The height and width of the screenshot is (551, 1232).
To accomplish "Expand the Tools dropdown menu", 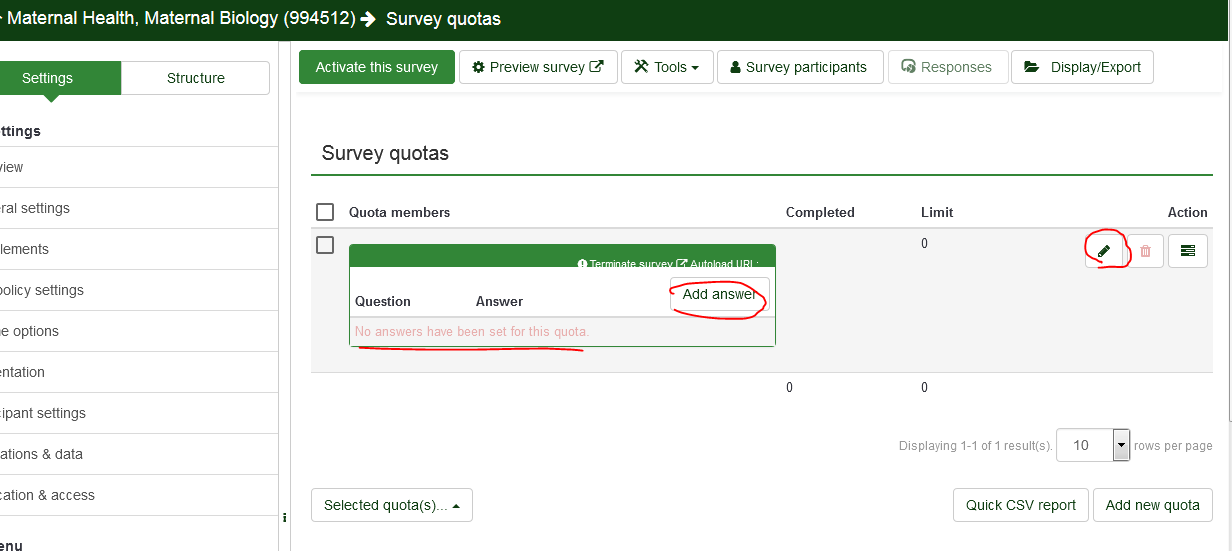I will point(666,67).
